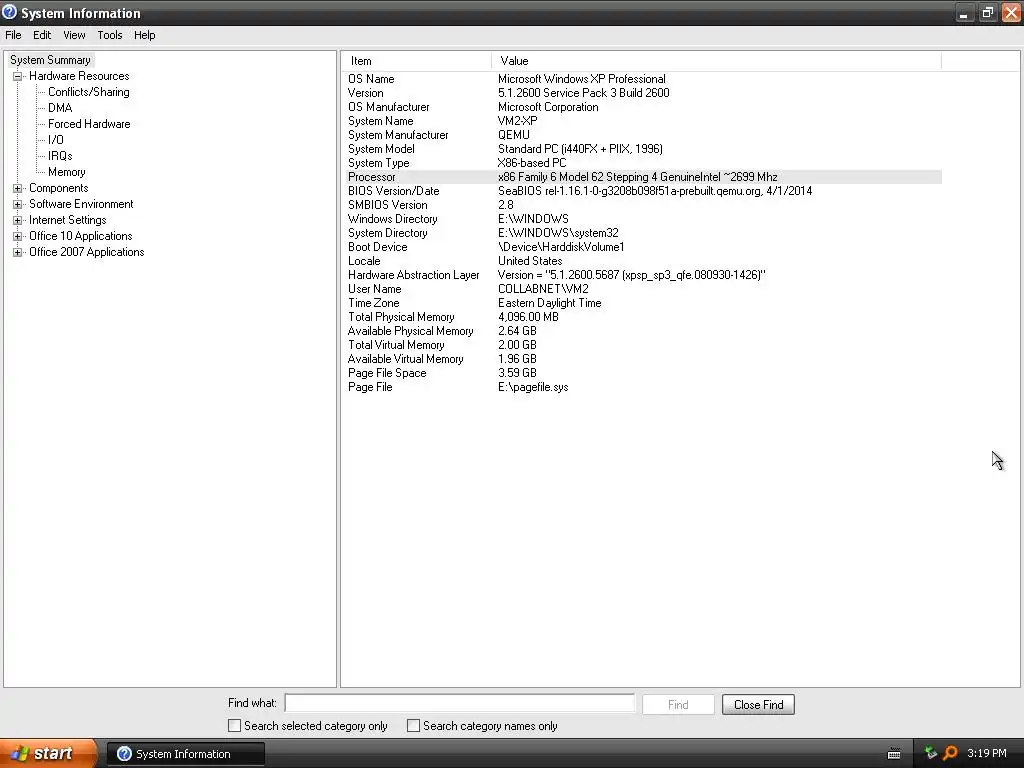Click the network icon in system tray
Screen dimensions: 1024x768
point(931,753)
